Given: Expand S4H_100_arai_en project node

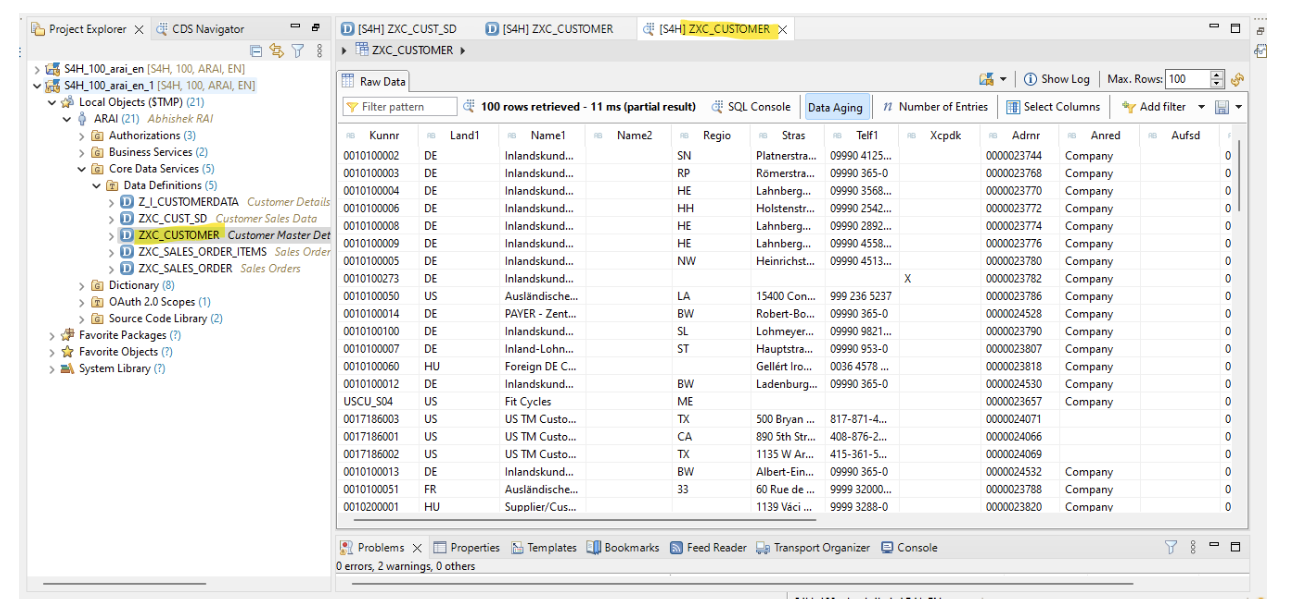Looking at the screenshot, I should click(38, 69).
